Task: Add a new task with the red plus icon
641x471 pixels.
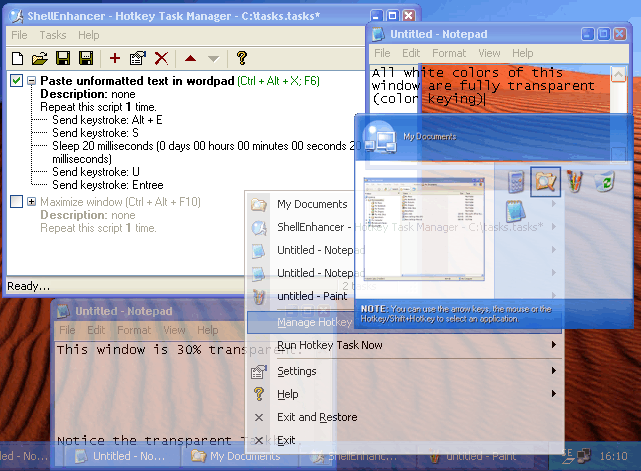Action: click(115, 58)
